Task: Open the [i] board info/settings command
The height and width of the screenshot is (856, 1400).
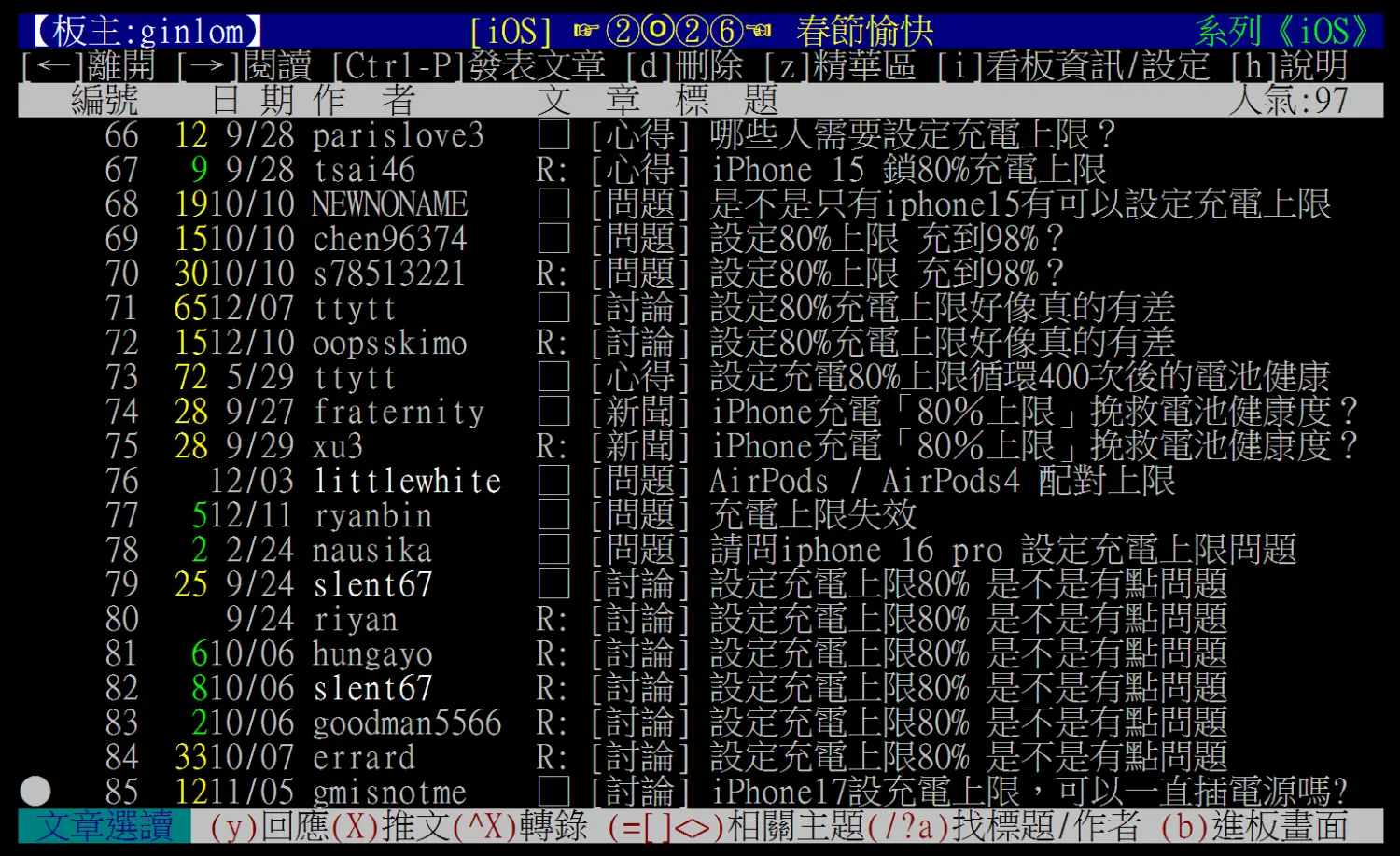Action: 1073,66
